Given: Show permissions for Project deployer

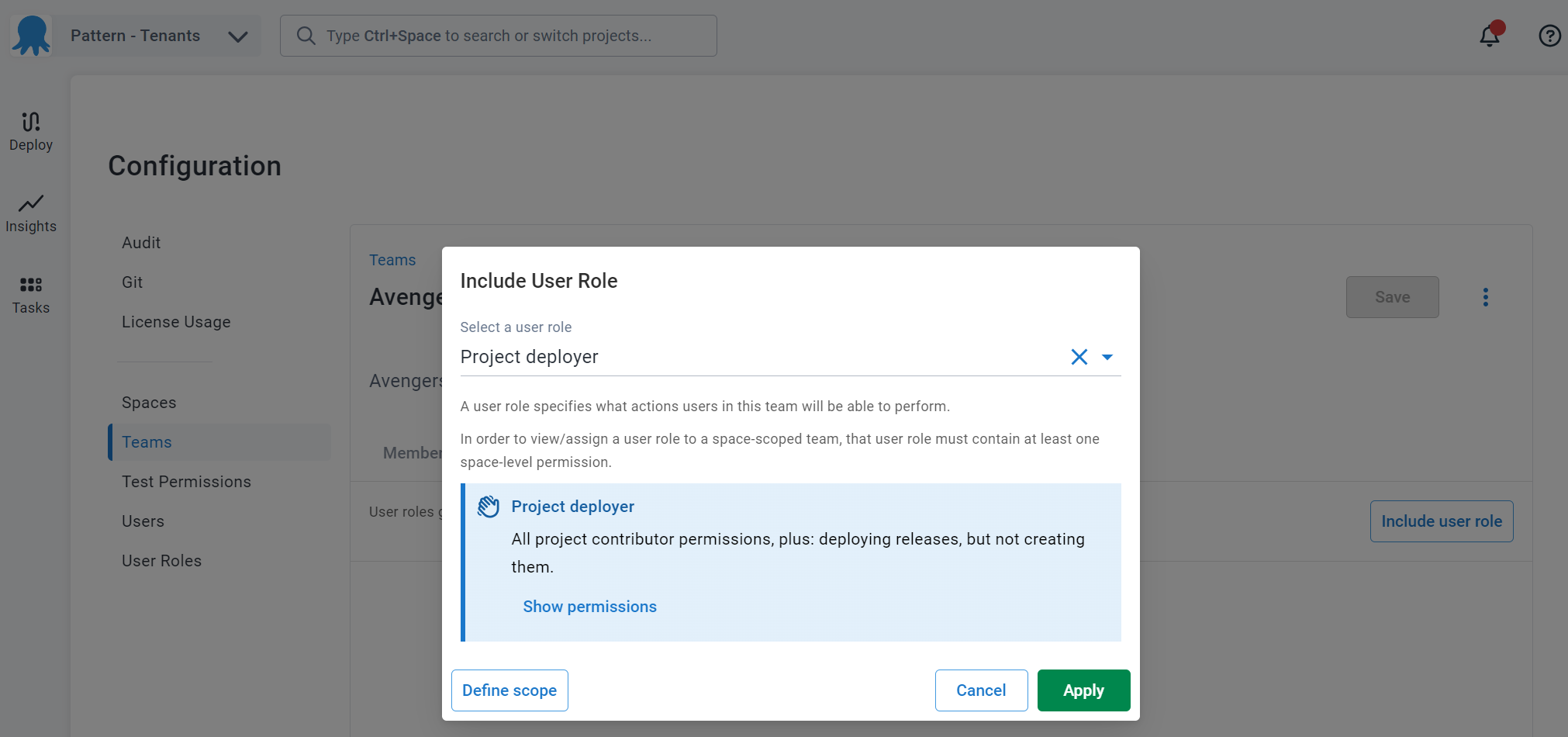Looking at the screenshot, I should point(589,607).
